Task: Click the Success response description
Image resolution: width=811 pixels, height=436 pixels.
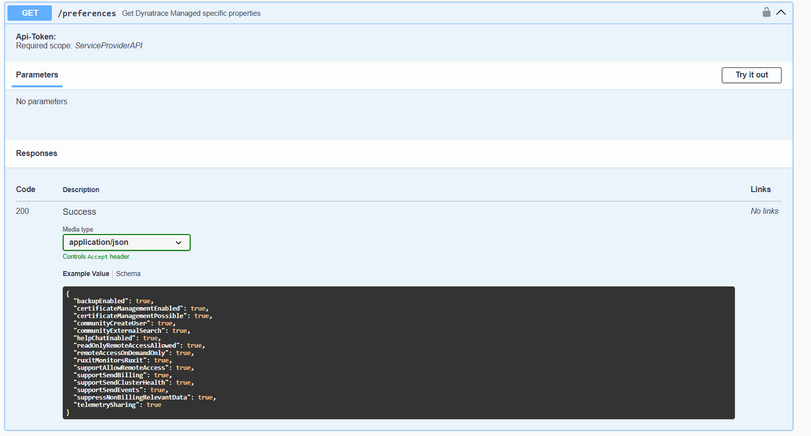Action: [x=79, y=212]
